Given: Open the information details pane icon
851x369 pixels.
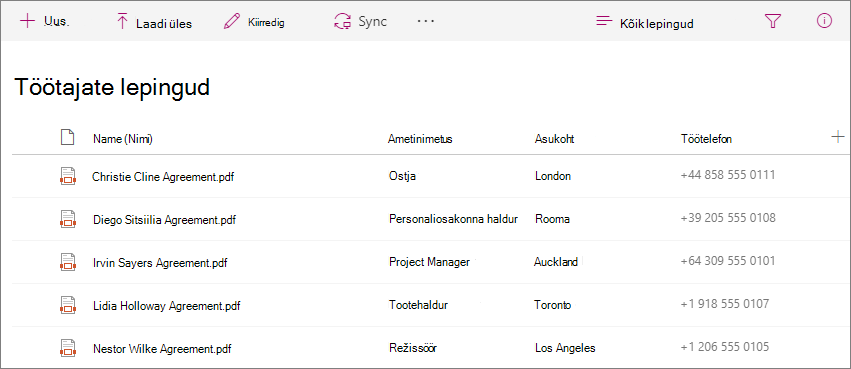Looking at the screenshot, I should tap(824, 21).
